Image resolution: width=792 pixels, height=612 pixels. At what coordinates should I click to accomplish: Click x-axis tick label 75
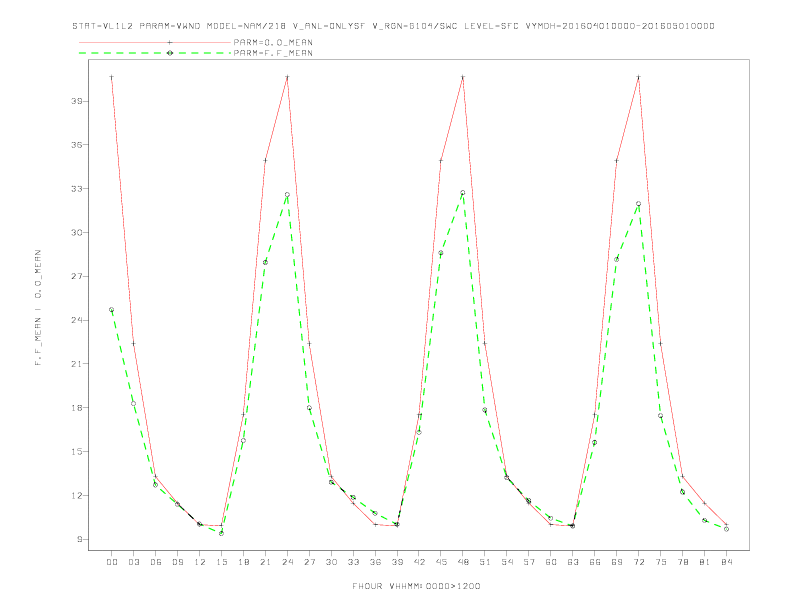661,562
